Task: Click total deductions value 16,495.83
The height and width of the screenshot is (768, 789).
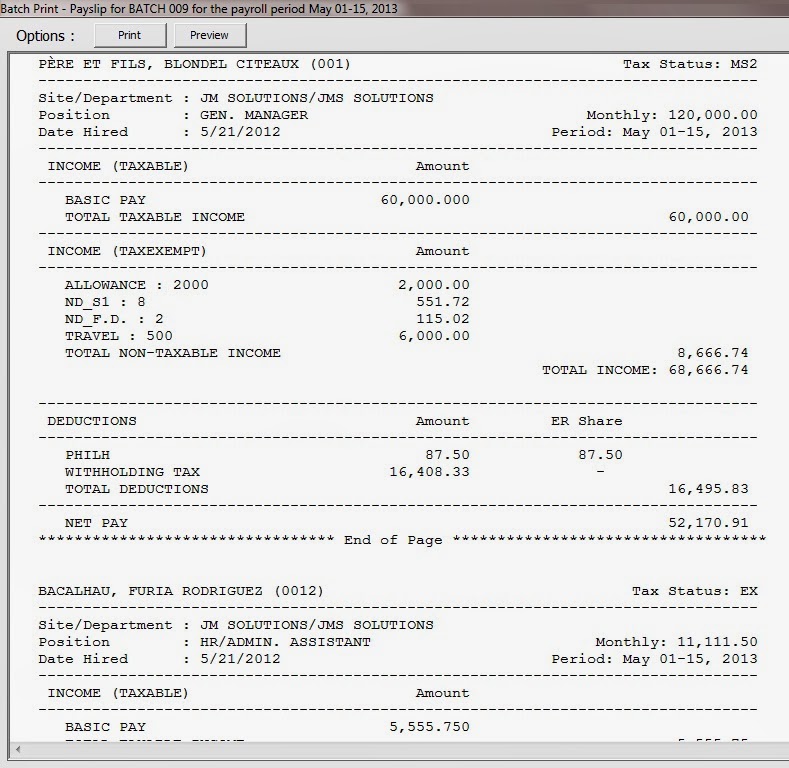Action: coord(708,489)
